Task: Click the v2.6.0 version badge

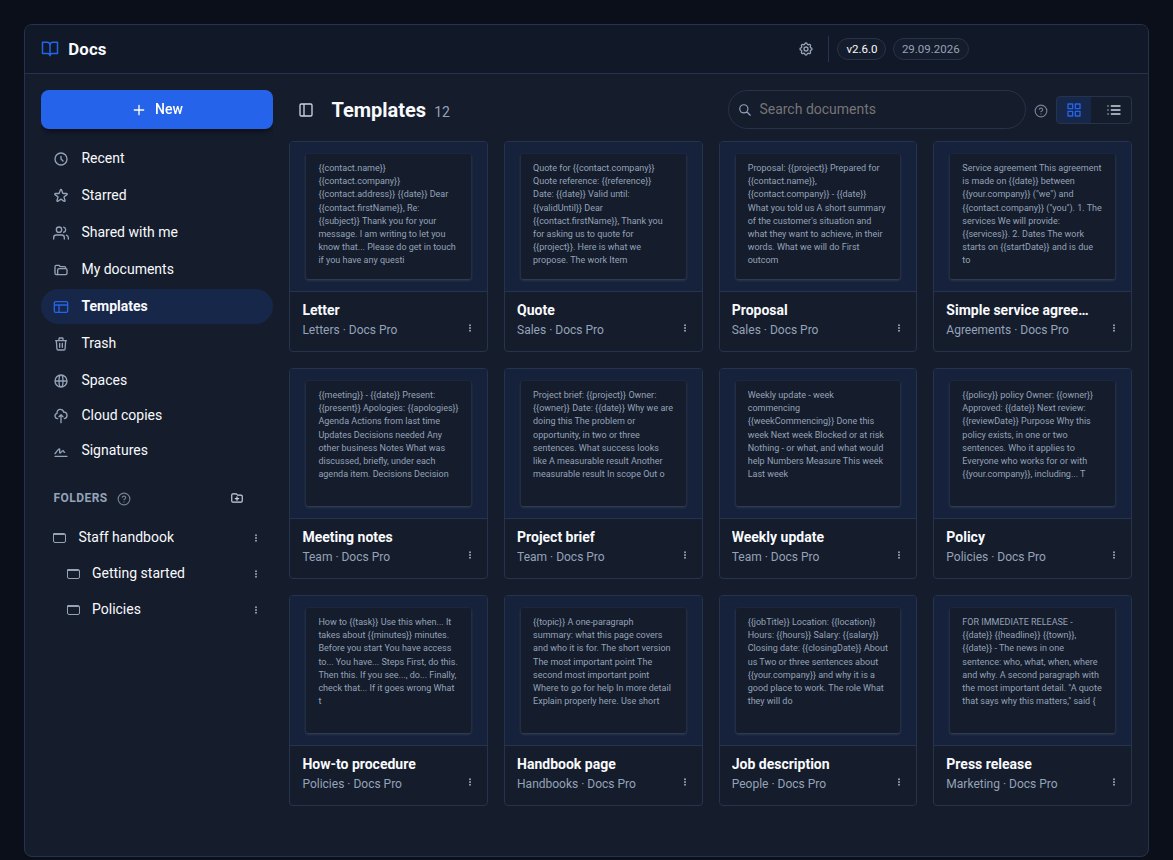Action: point(862,49)
